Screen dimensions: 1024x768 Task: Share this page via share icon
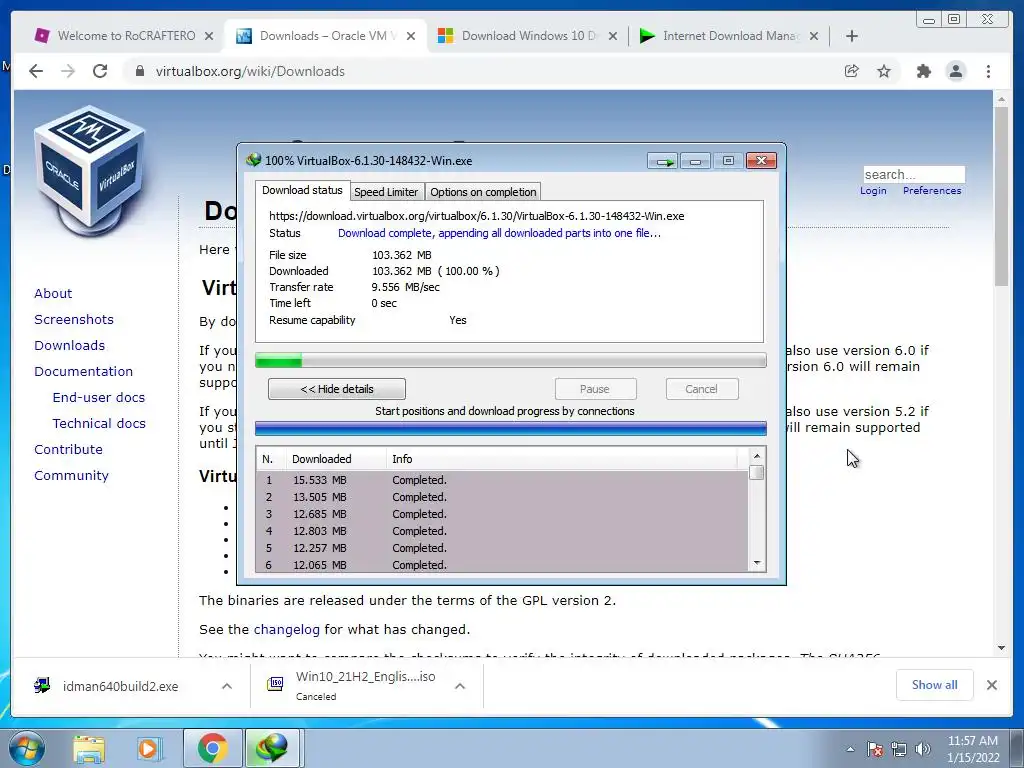tap(852, 71)
